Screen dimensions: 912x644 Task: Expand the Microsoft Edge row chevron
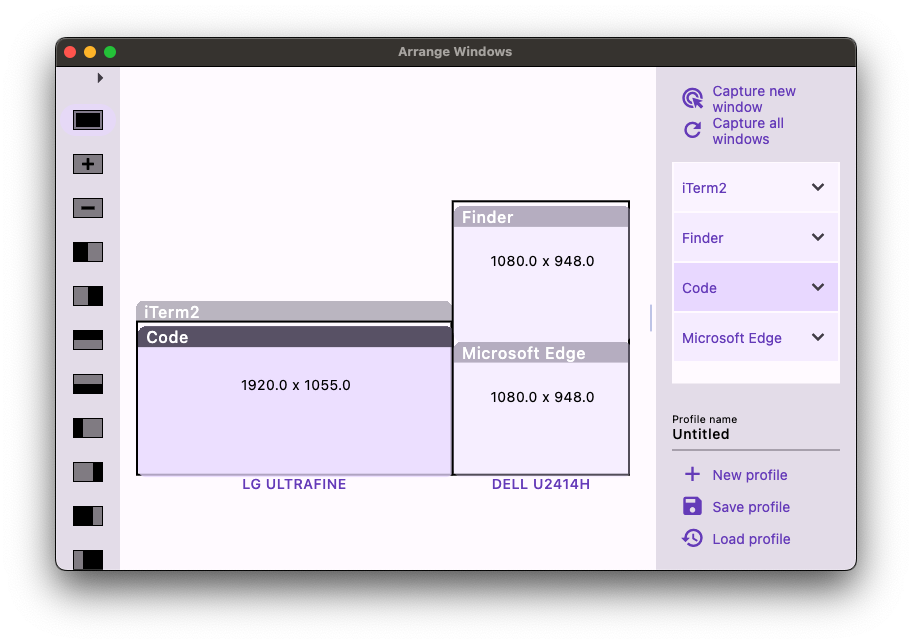point(818,337)
